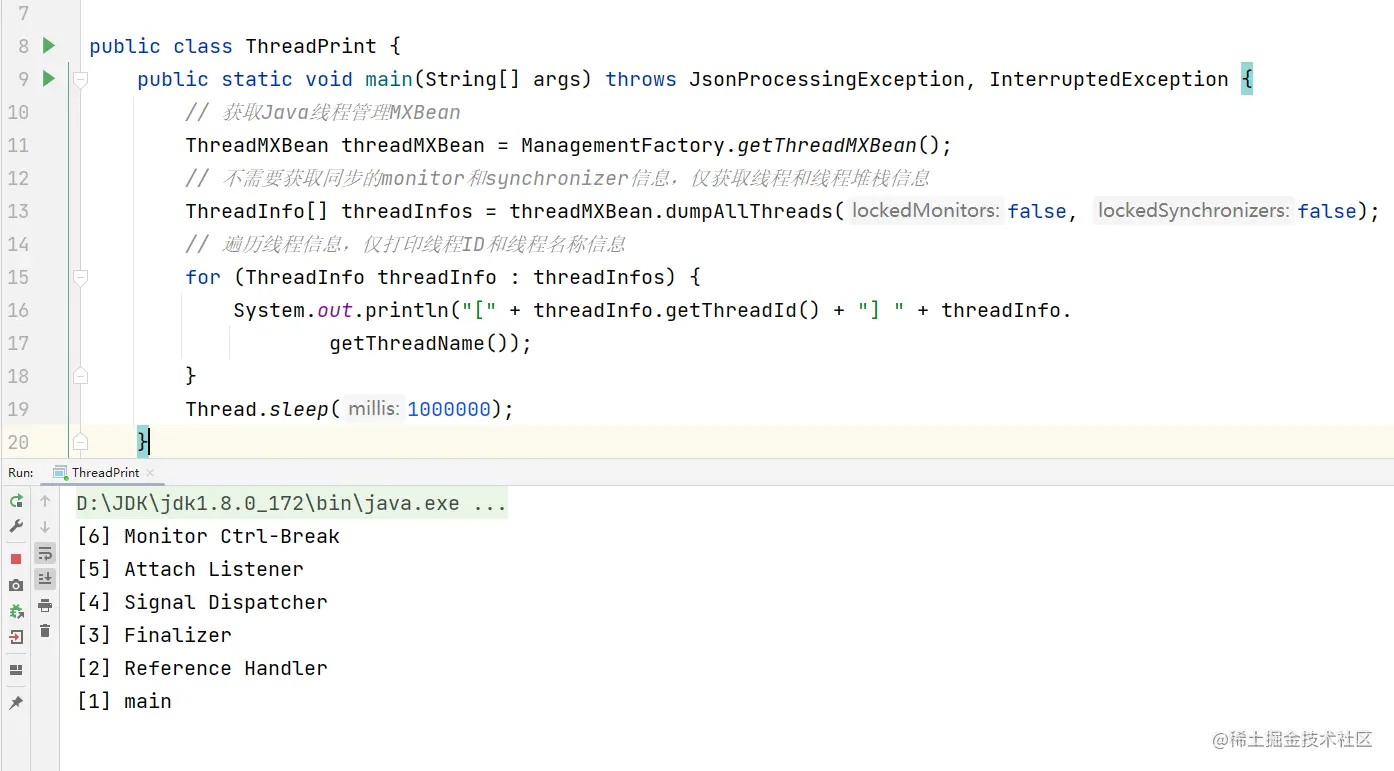Click the Run: panel label
This screenshot has height=771, width=1394.
(20, 472)
